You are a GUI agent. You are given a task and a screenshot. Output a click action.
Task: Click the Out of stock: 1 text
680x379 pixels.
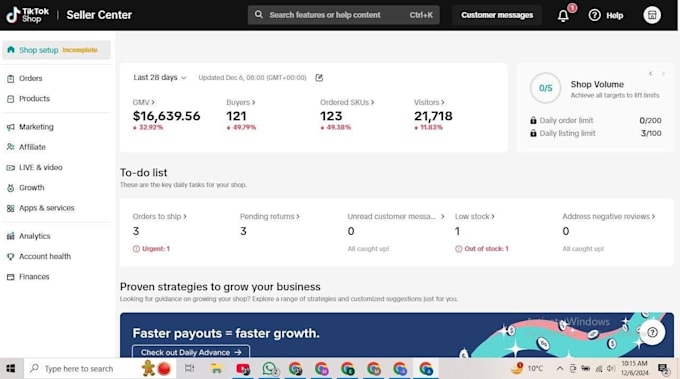[486, 249]
